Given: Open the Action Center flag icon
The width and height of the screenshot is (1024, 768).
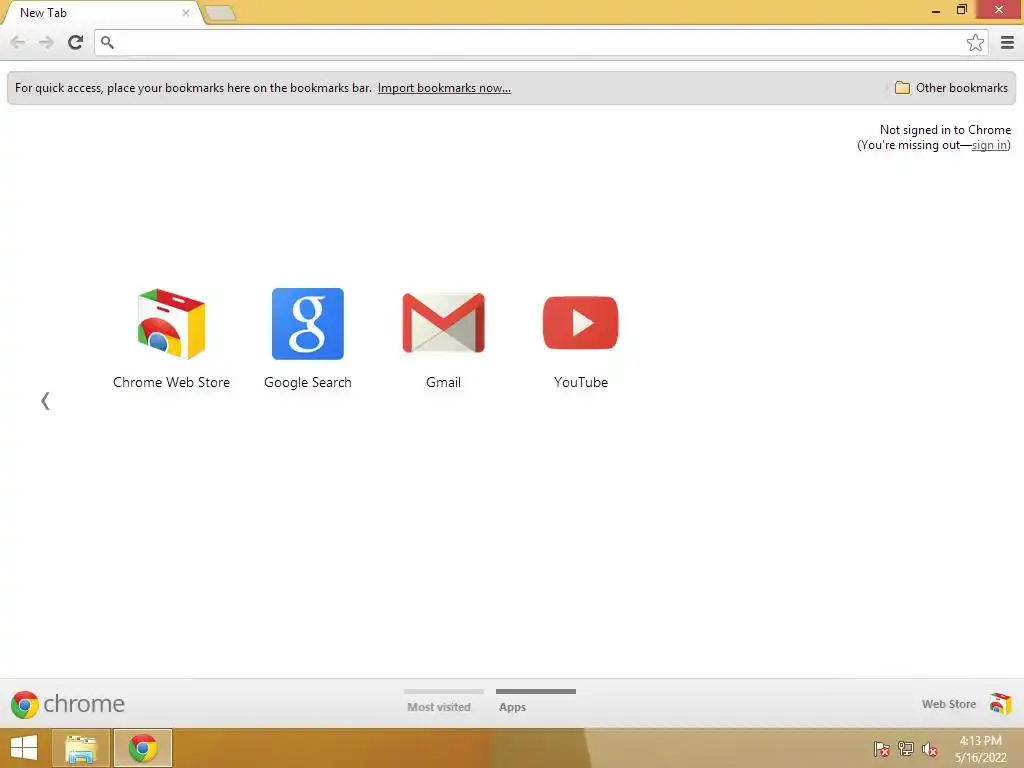Looking at the screenshot, I should tap(882, 749).
